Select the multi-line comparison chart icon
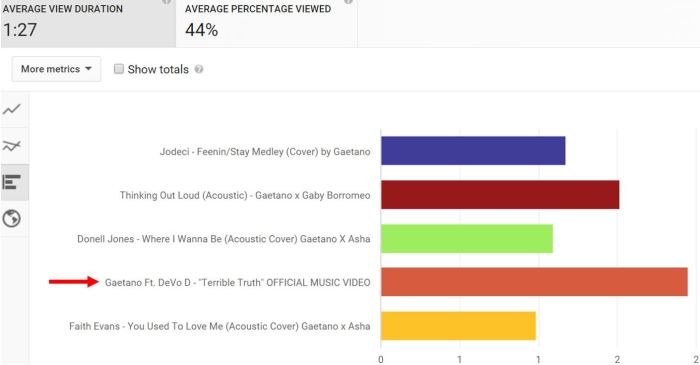The image size is (700, 365). (x=12, y=145)
